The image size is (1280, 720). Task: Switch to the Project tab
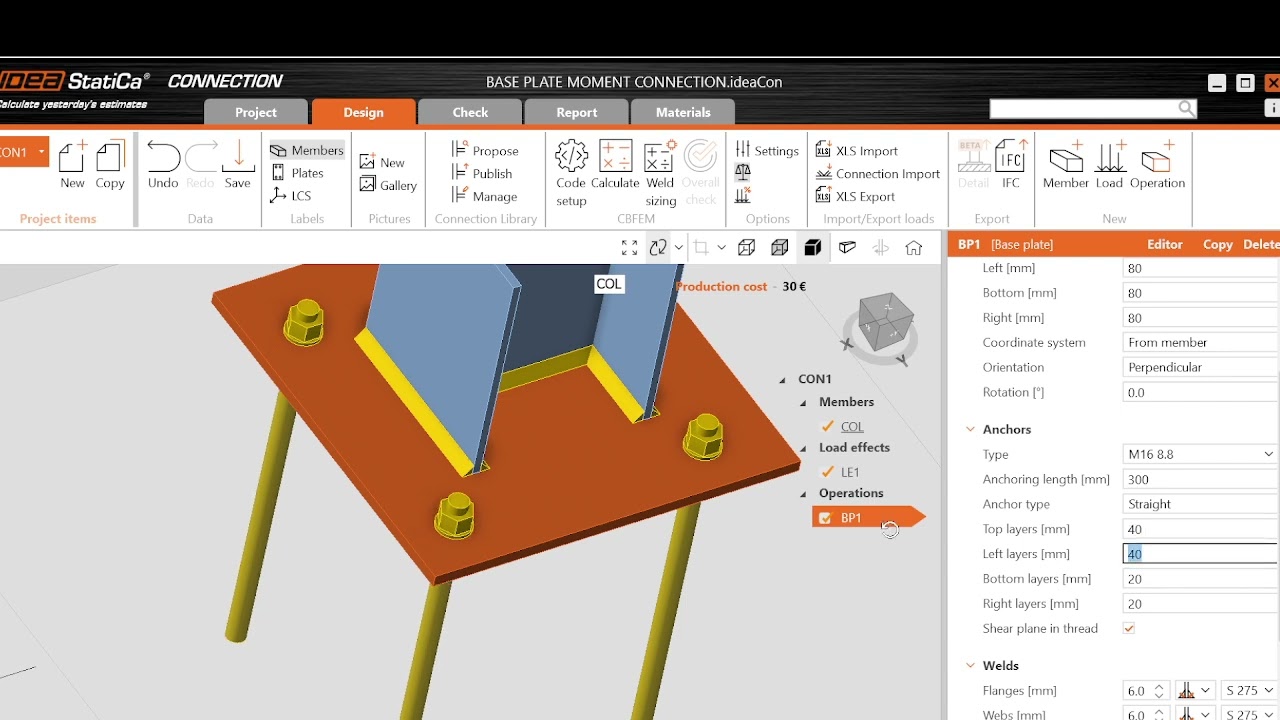point(256,112)
